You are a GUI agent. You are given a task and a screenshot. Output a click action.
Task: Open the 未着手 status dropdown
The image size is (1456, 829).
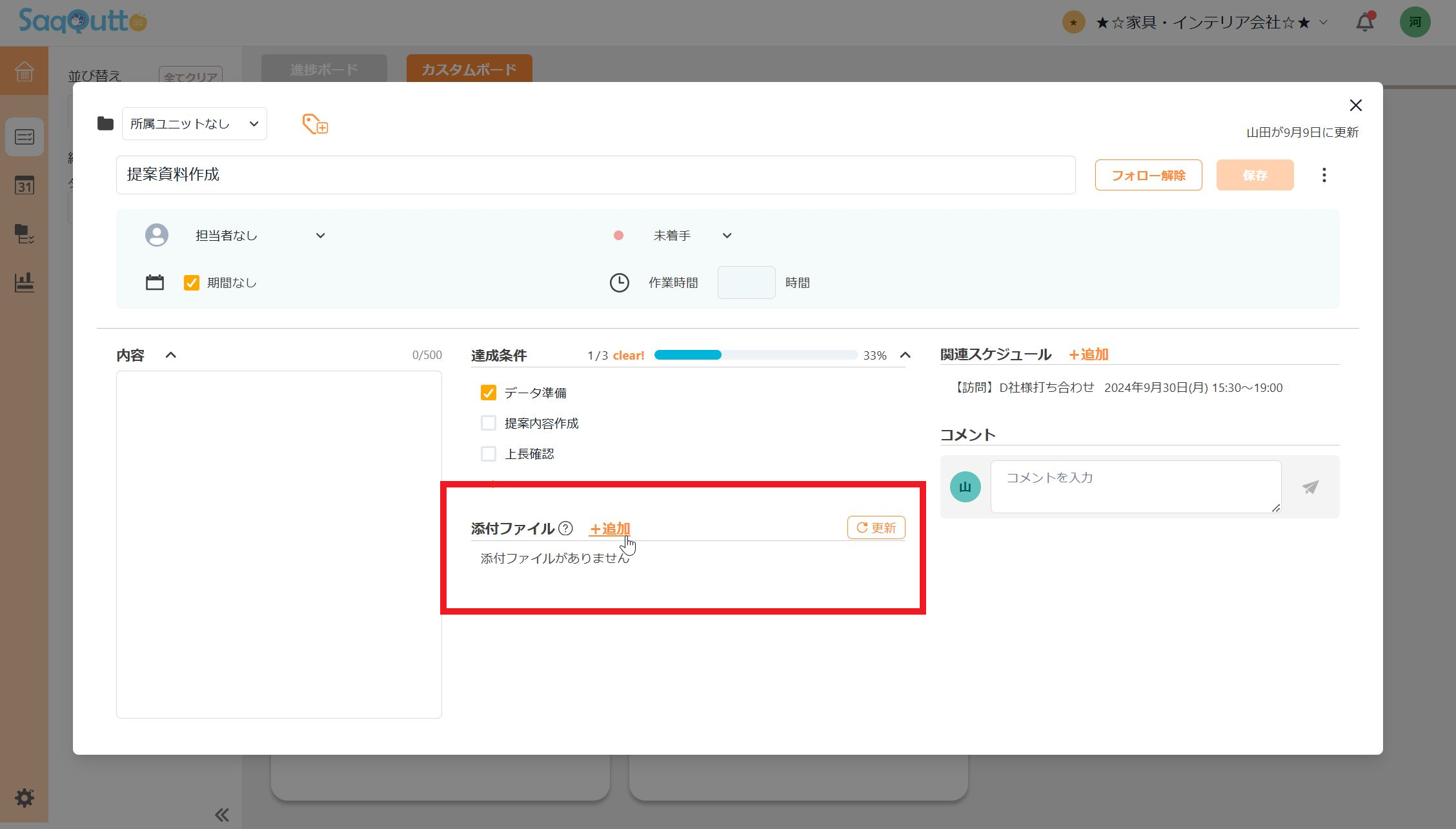click(692, 236)
